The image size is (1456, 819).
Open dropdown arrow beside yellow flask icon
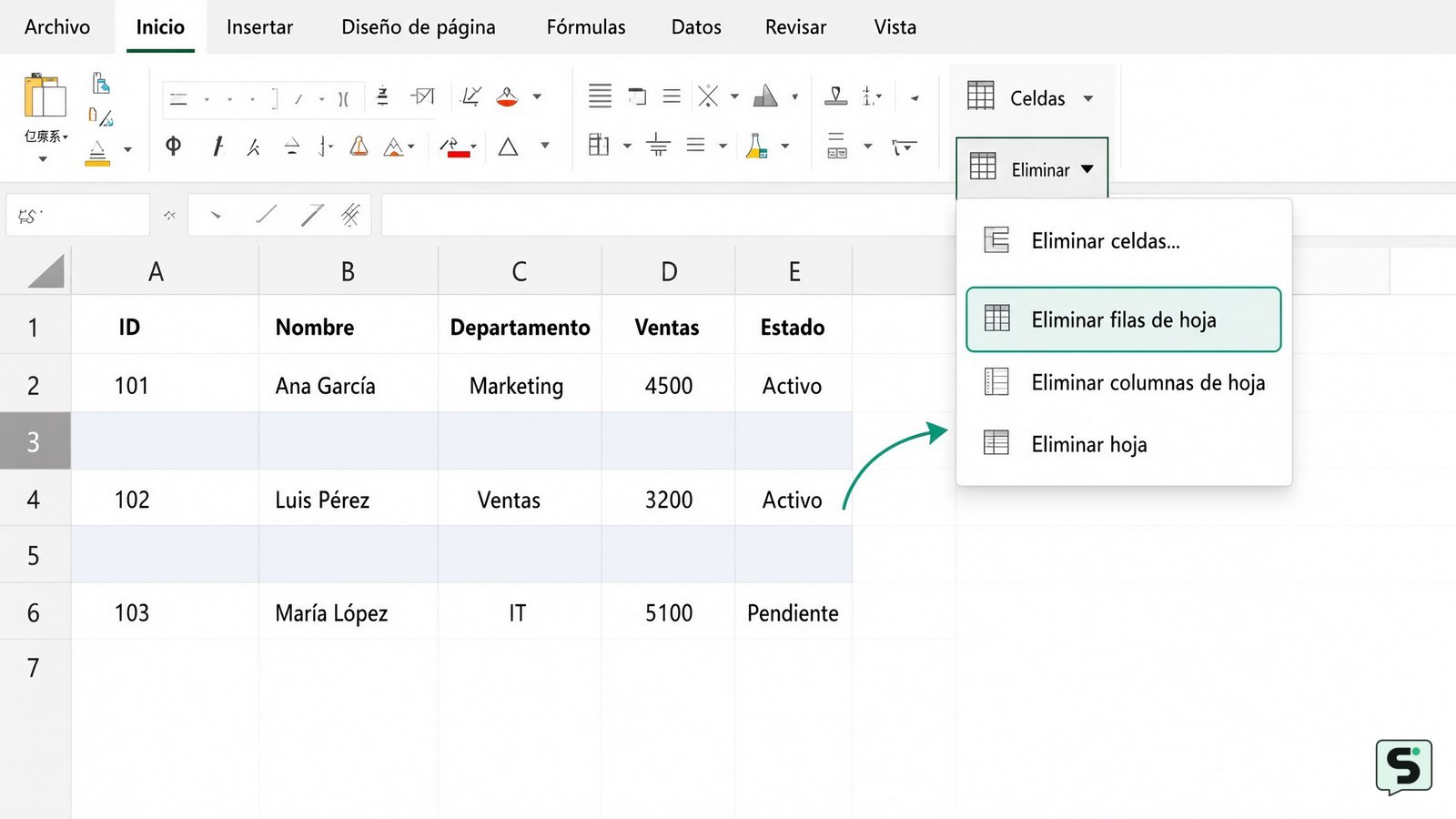click(x=784, y=146)
